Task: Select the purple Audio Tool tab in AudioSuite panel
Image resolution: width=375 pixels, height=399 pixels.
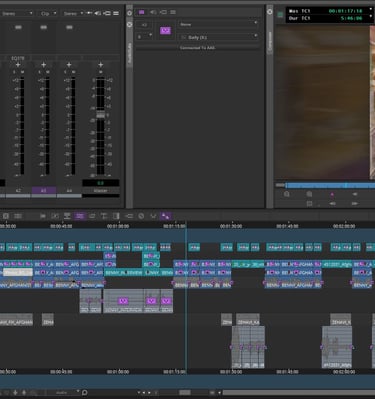Action: 142,12
